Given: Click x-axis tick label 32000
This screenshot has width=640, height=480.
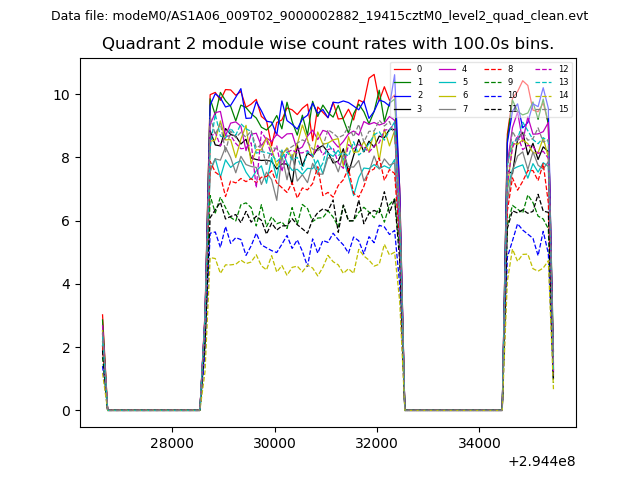Looking at the screenshot, I should pyautogui.click(x=377, y=442).
